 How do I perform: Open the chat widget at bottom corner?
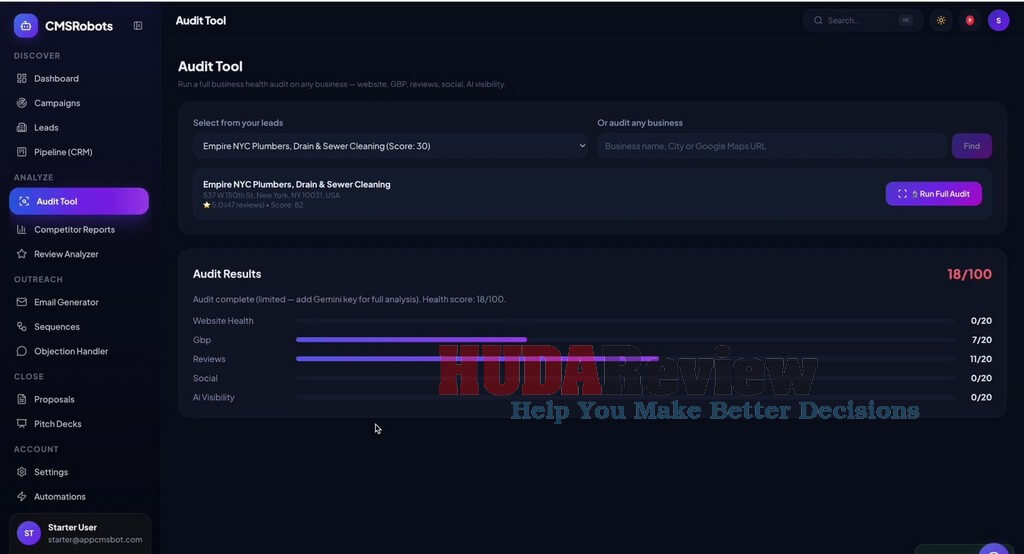point(994,549)
